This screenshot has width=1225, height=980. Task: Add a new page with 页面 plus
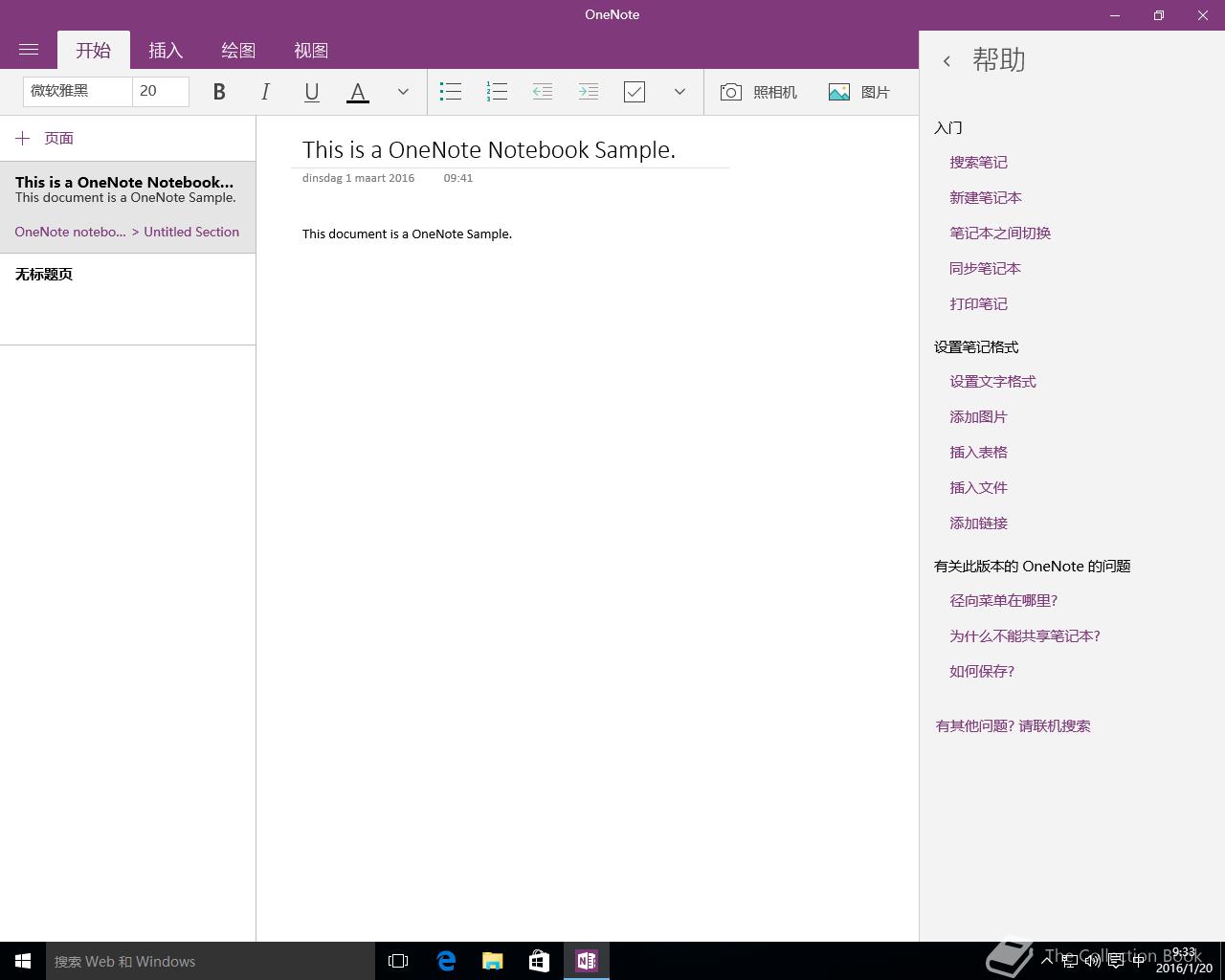tap(45, 139)
